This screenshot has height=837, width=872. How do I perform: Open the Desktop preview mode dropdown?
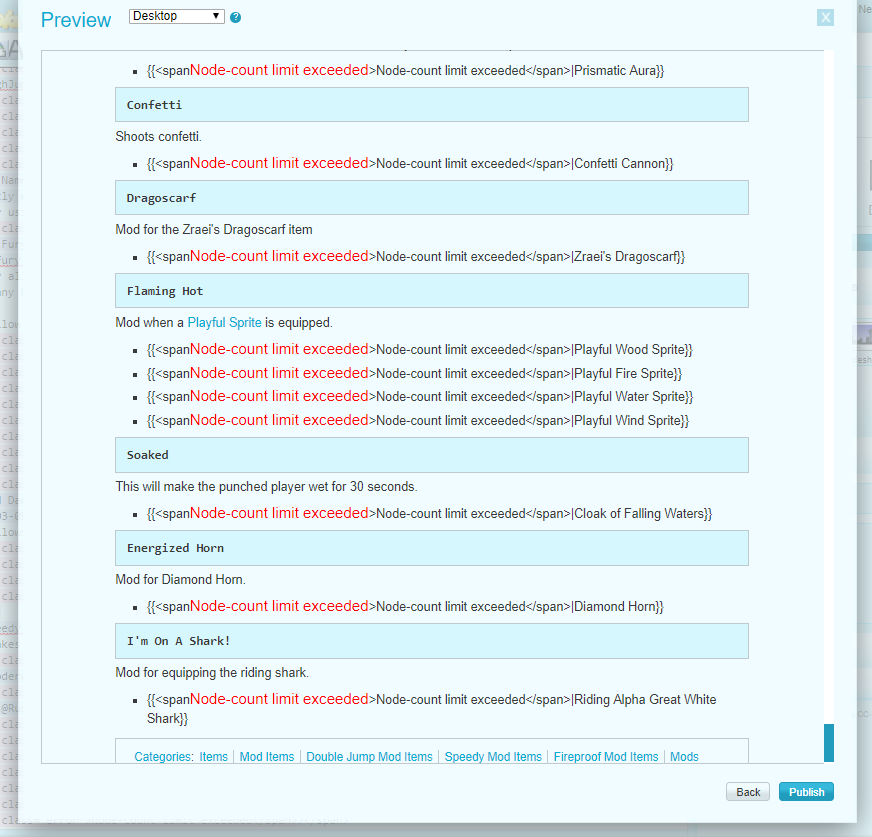click(177, 17)
